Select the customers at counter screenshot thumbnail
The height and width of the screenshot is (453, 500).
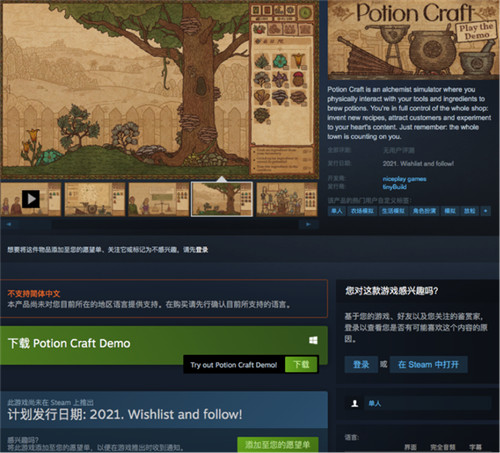pos(159,199)
